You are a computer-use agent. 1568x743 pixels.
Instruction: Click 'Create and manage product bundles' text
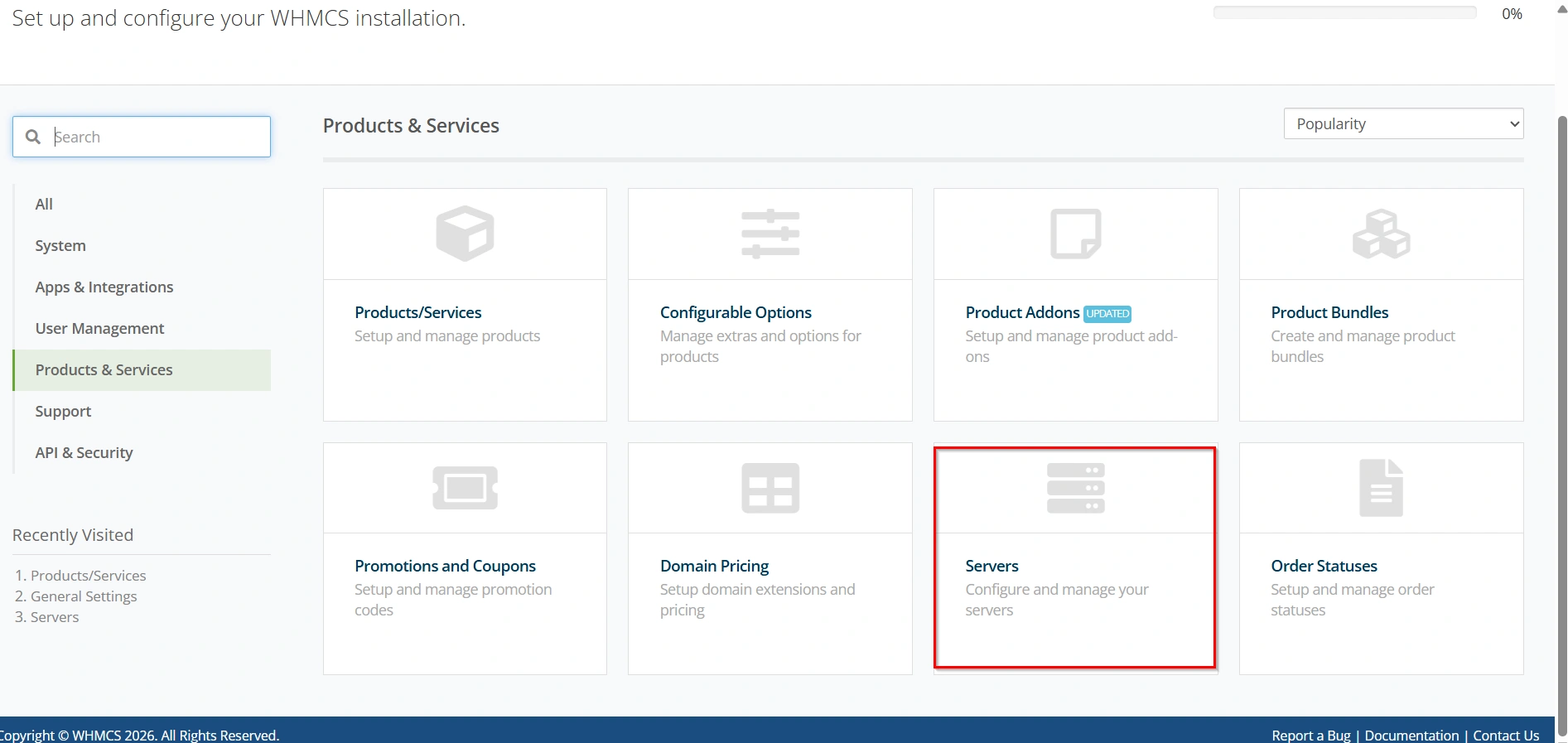pyautogui.click(x=1363, y=346)
